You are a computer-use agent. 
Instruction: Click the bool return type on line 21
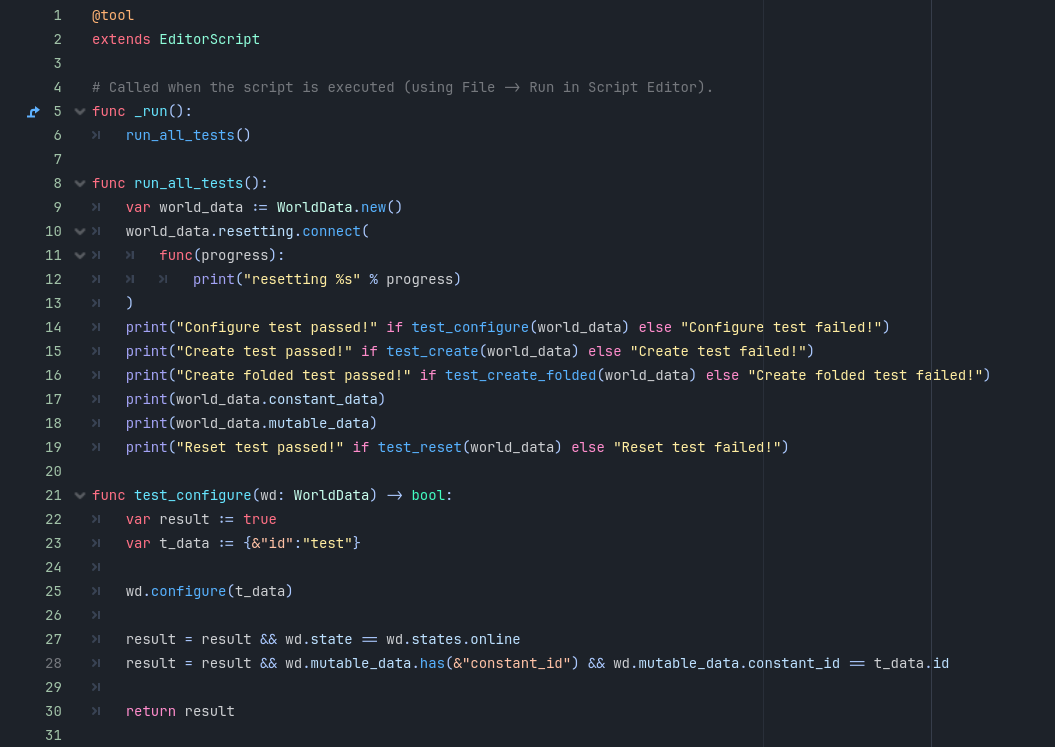[428, 496]
